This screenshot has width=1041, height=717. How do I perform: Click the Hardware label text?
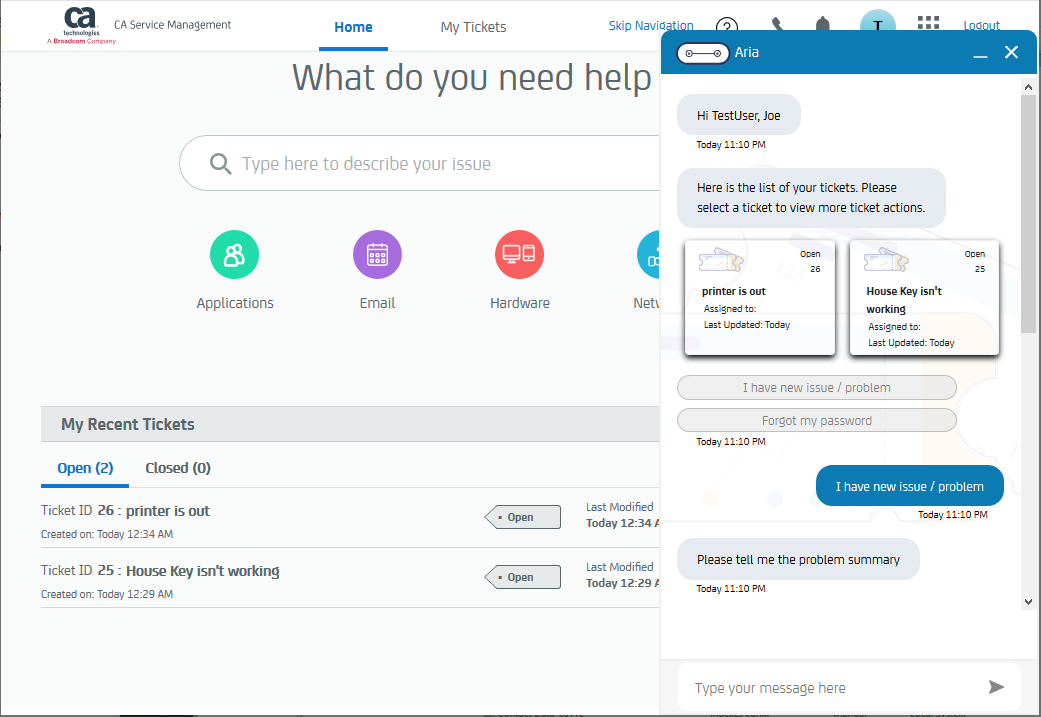point(520,303)
